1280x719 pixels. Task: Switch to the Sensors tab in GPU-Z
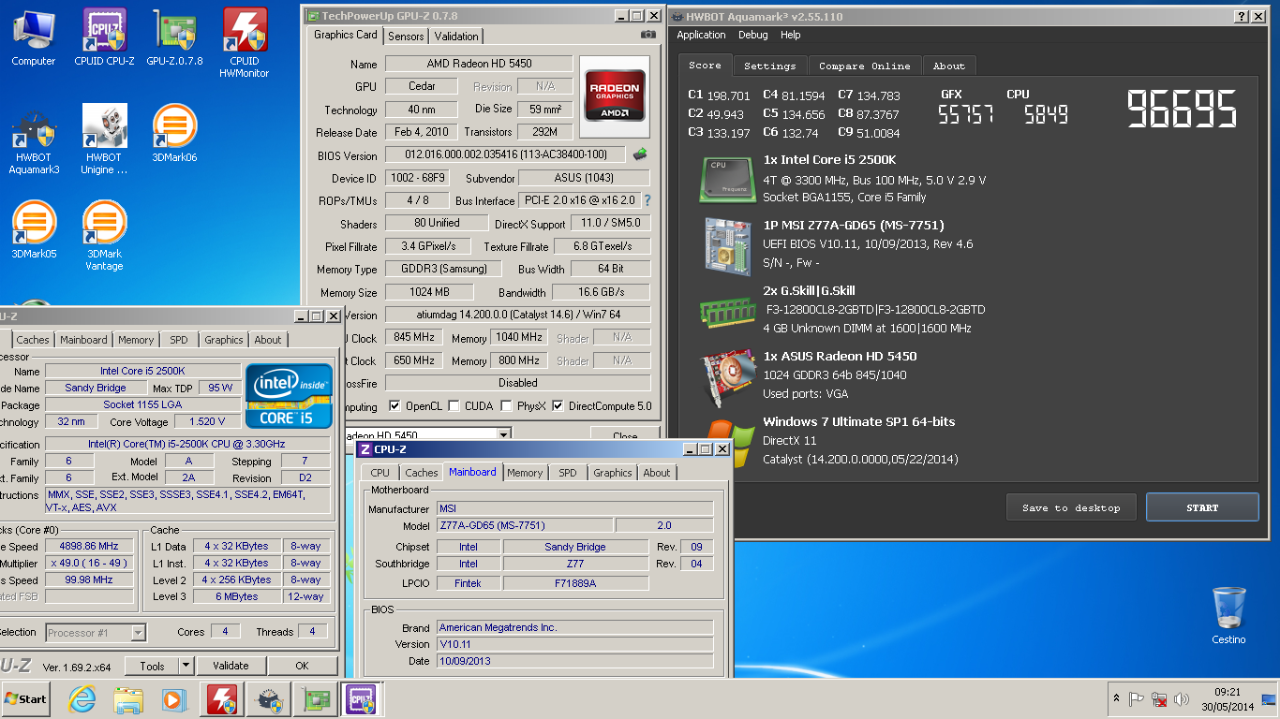click(x=406, y=36)
